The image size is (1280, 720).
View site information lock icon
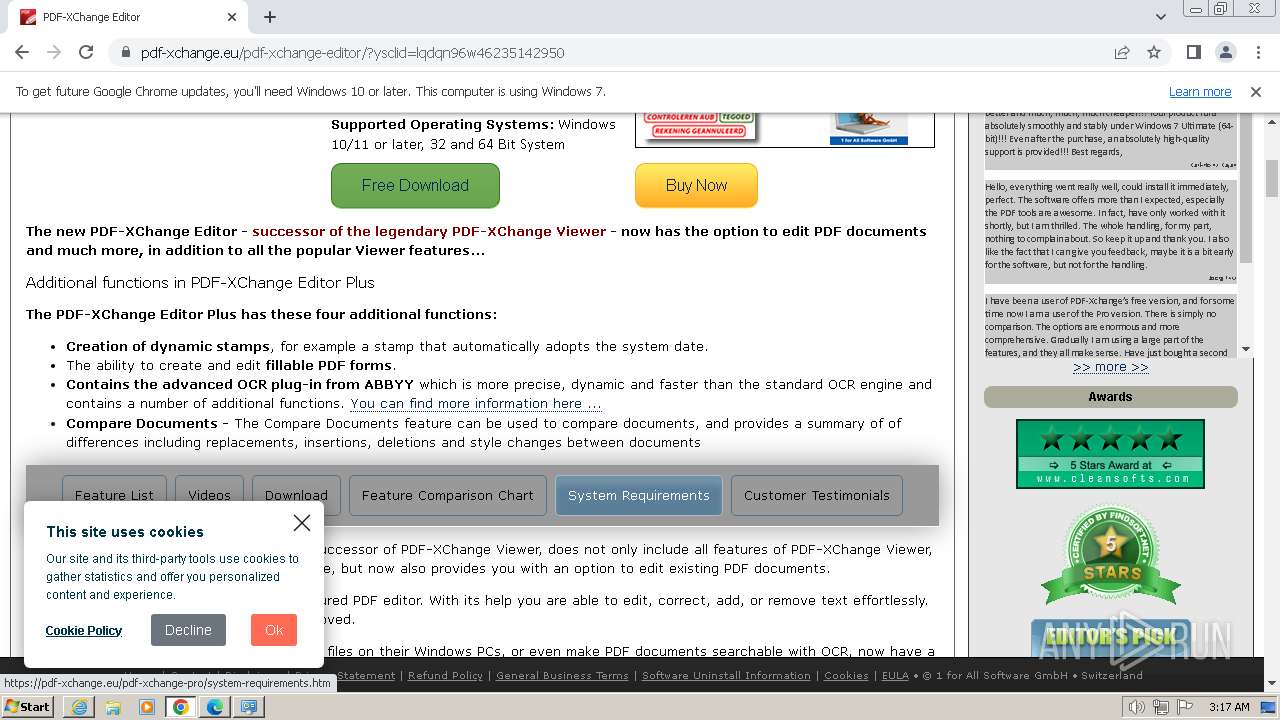point(126,53)
